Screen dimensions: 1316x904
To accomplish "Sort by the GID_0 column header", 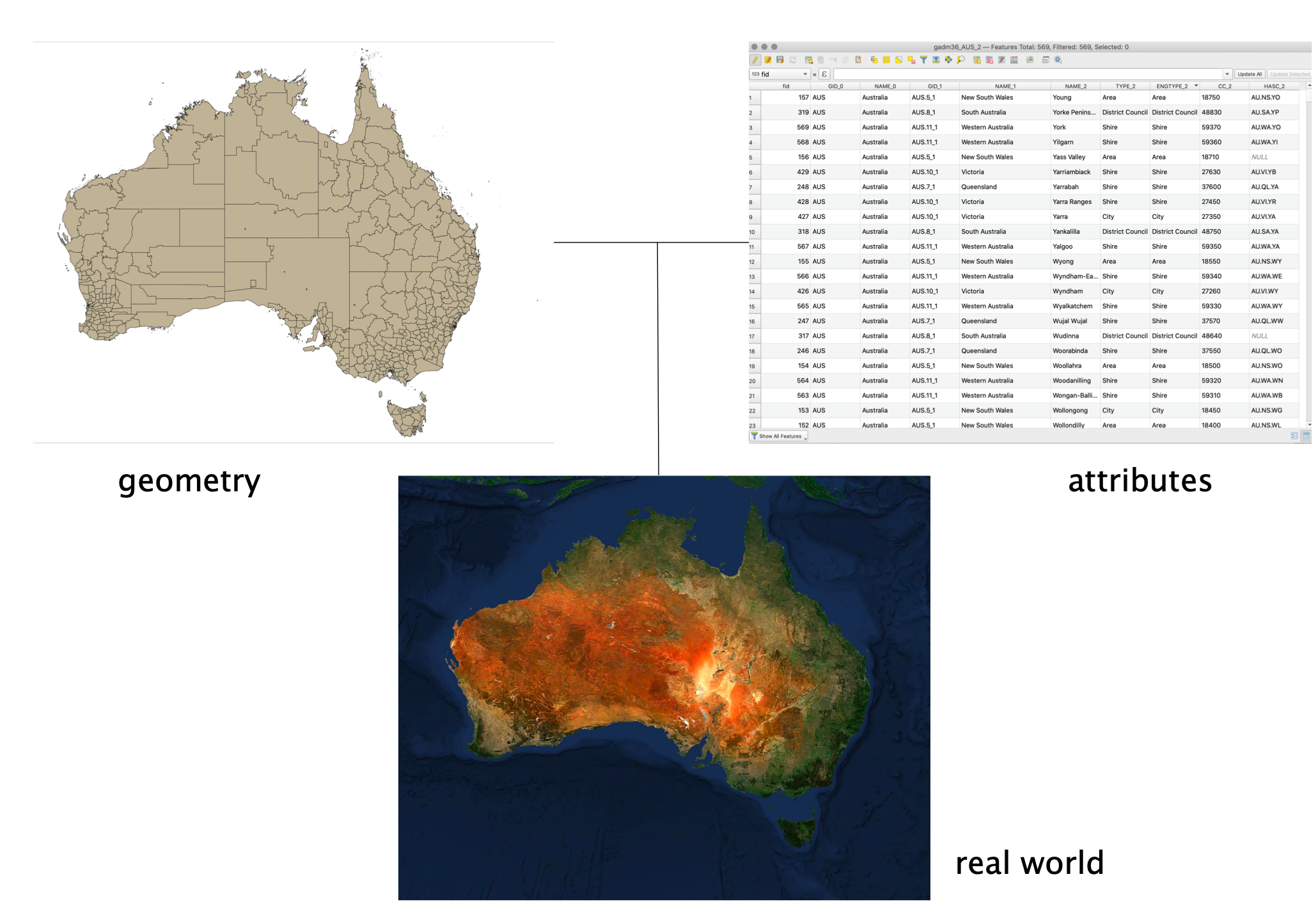I will [x=835, y=86].
